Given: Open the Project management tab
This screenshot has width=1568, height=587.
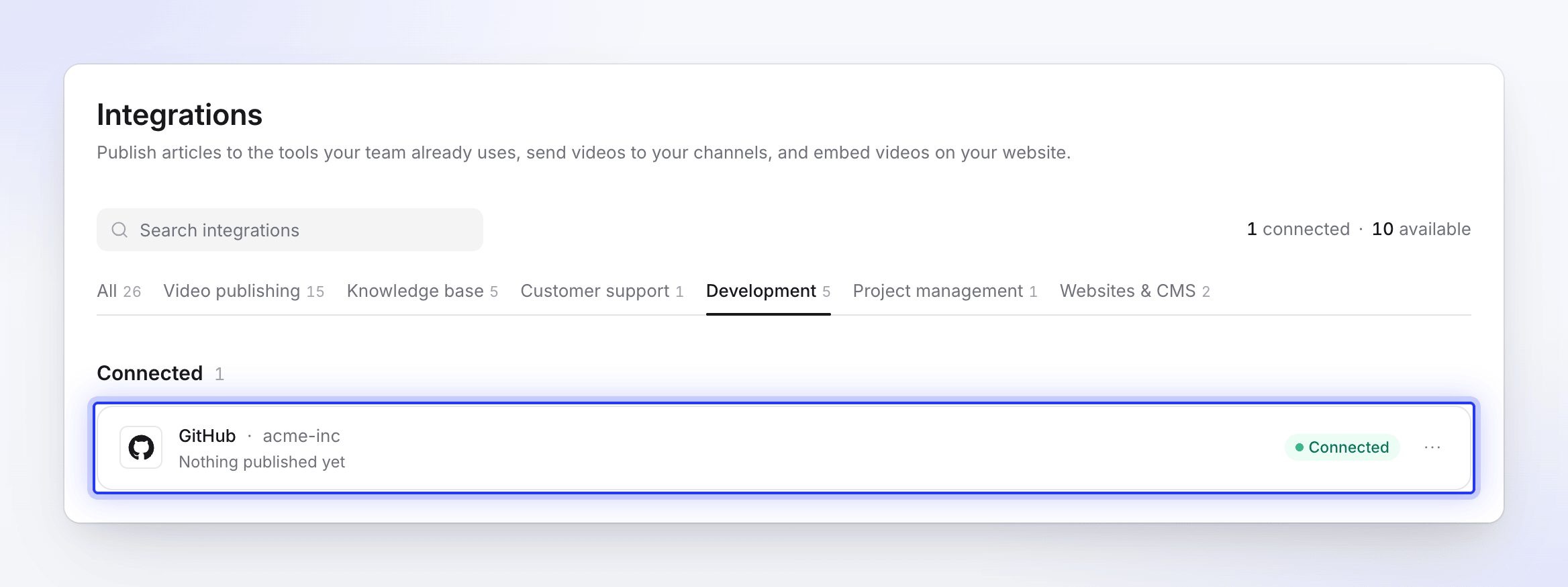Looking at the screenshot, I should point(945,291).
